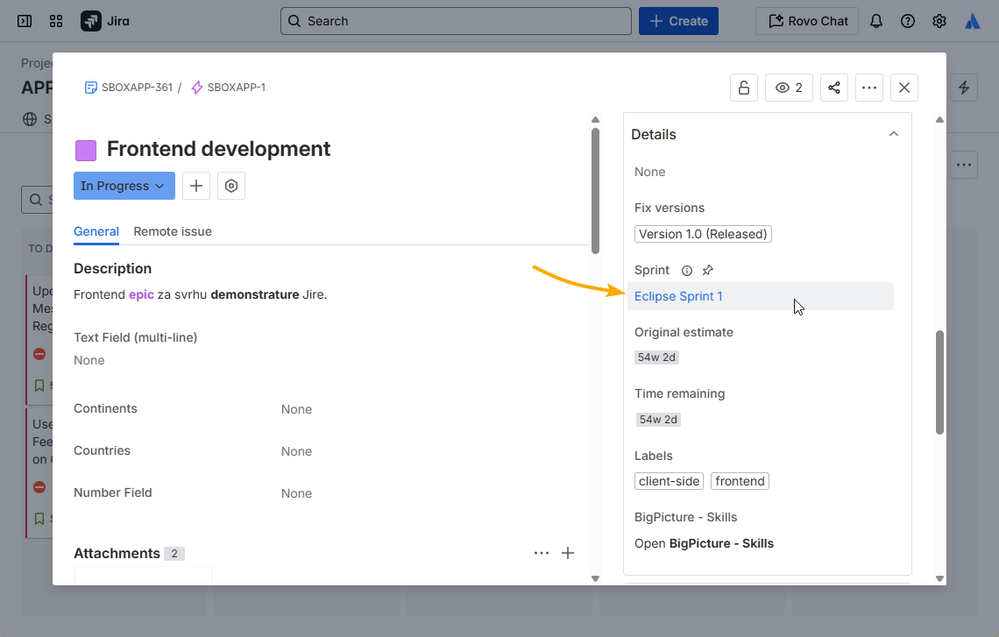Screen dimensions: 999x637
Task: Click the details panel scrollbar
Action: (x=940, y=382)
